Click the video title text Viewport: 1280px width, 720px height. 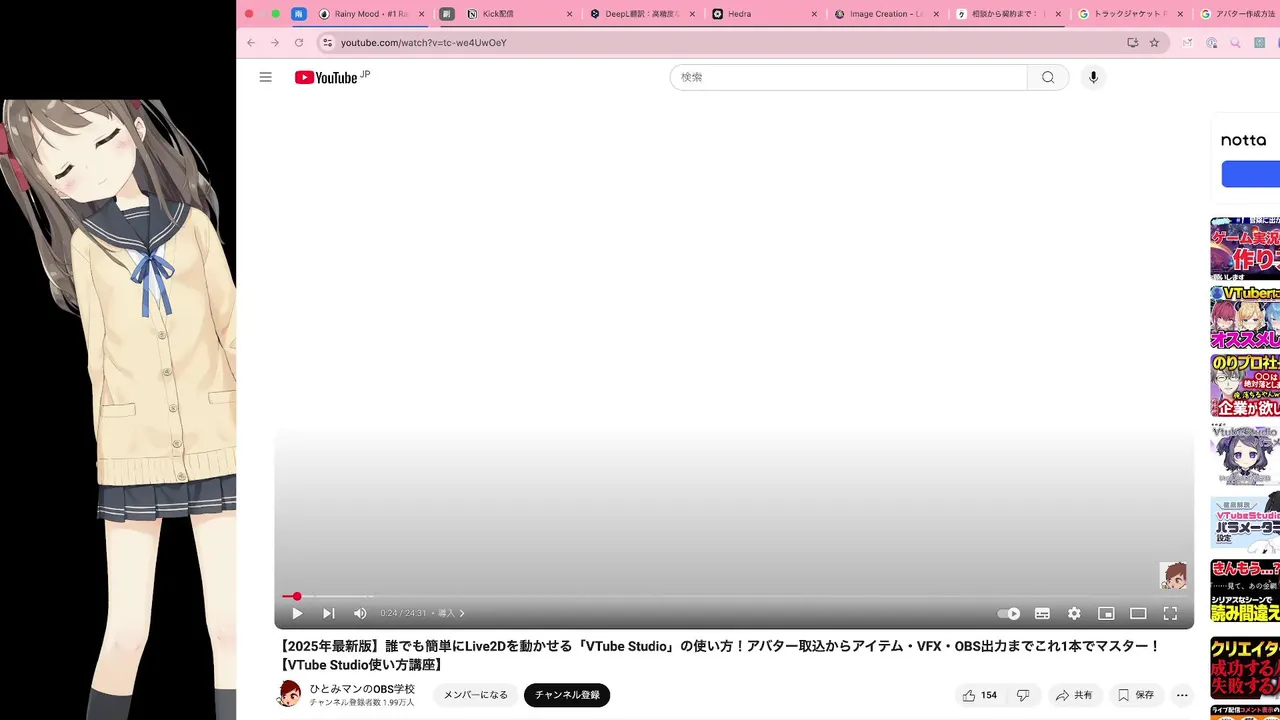719,655
